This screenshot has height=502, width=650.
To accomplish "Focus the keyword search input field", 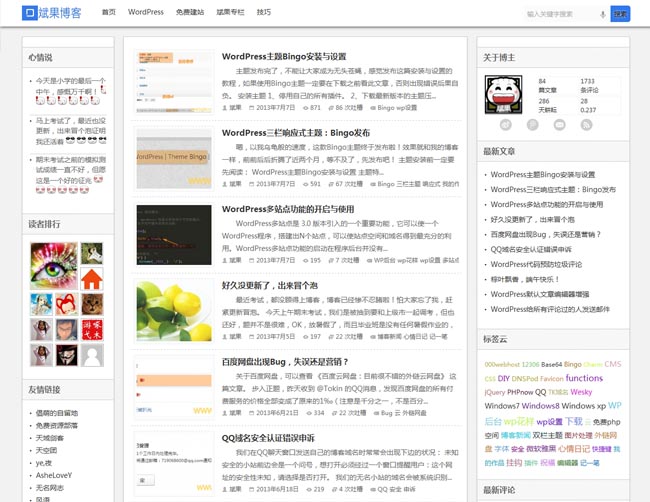I will 560,15.
